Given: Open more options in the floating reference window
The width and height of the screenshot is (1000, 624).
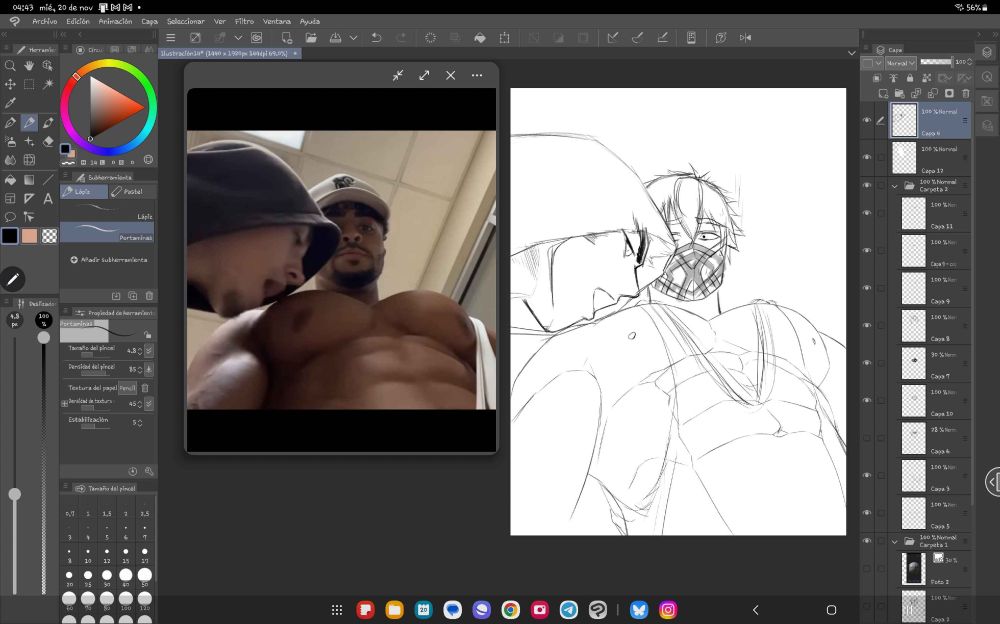Looking at the screenshot, I should [x=477, y=75].
